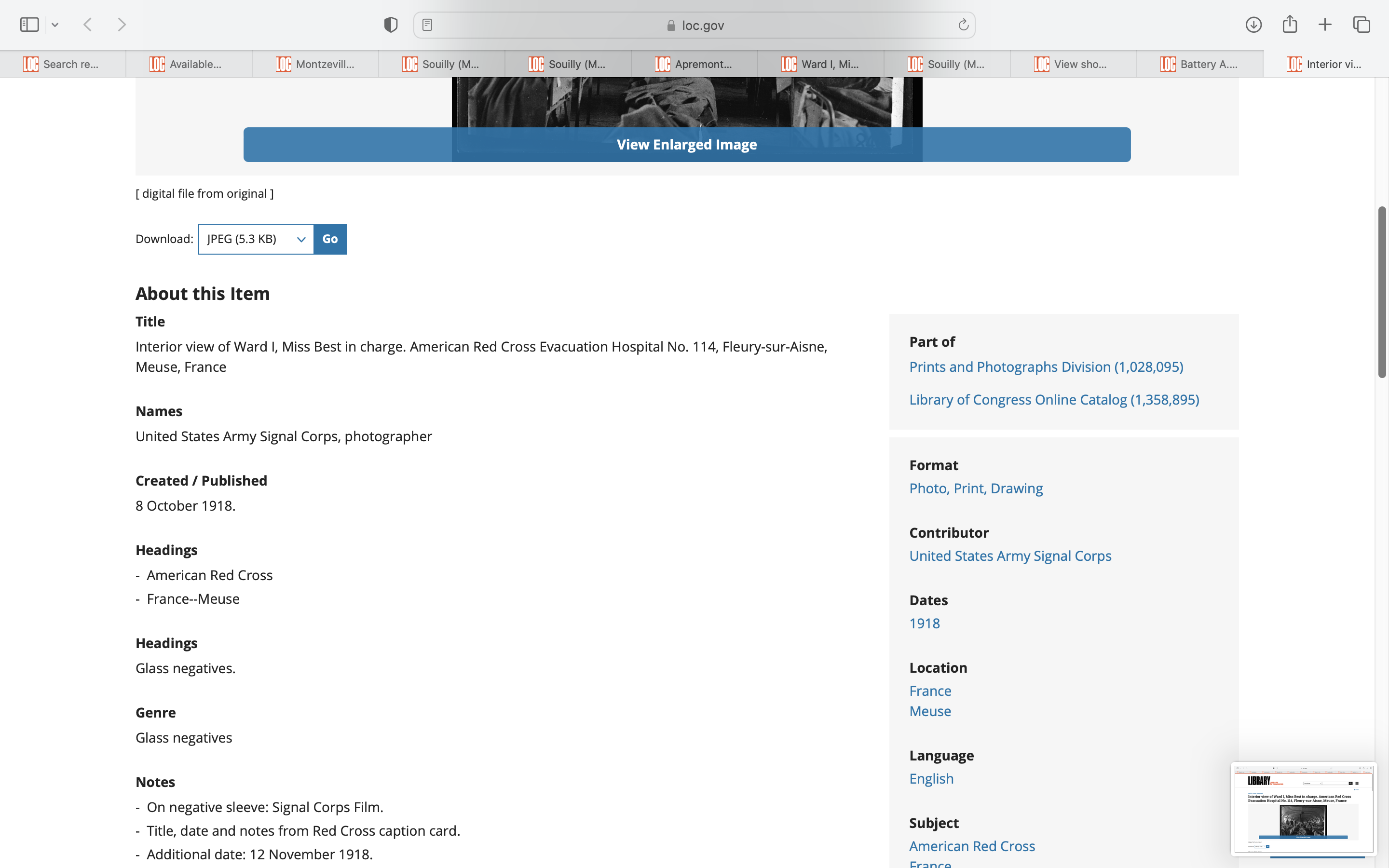Open the JPEG (5.3 KB) download dropdown

[256, 239]
